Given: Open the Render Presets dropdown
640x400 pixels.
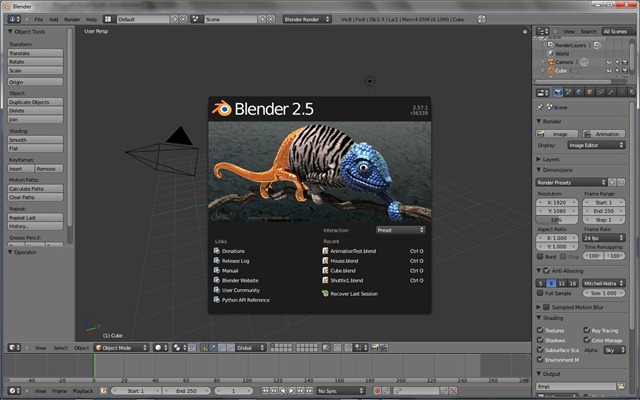Looking at the screenshot, I should (571, 182).
